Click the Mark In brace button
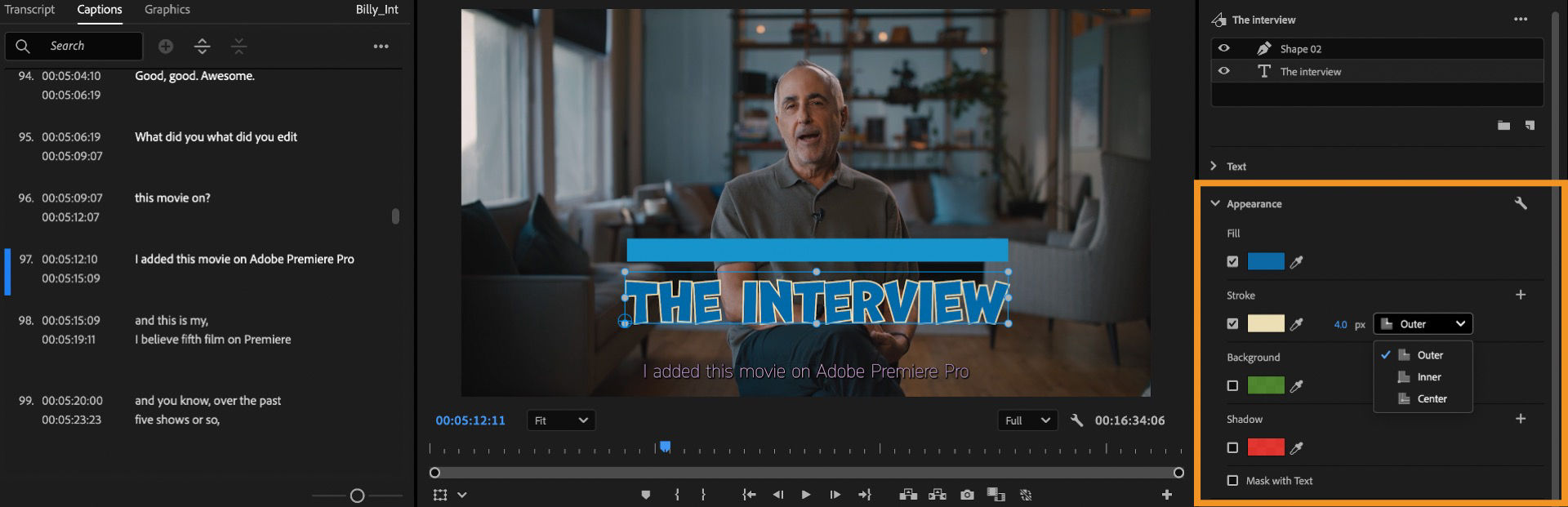 (677, 495)
